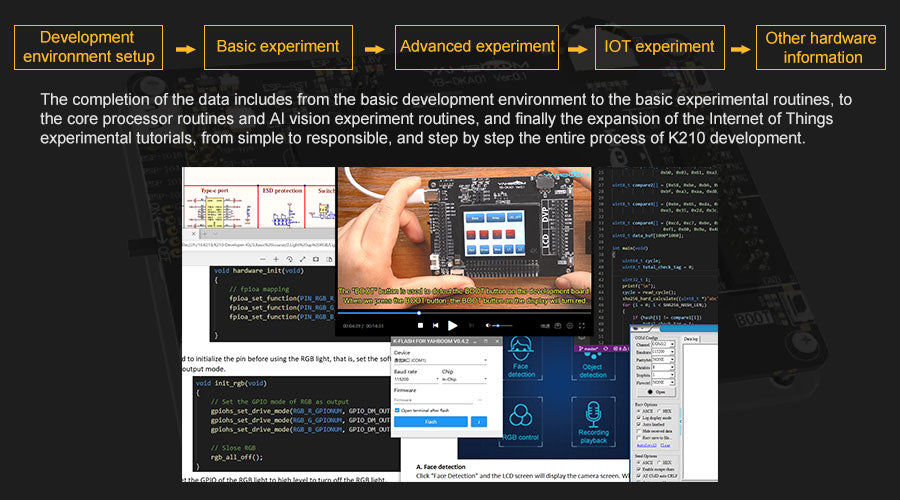Toggle the video player fullscreen icon
Screen dimensions: 900x500
pos(580,325)
